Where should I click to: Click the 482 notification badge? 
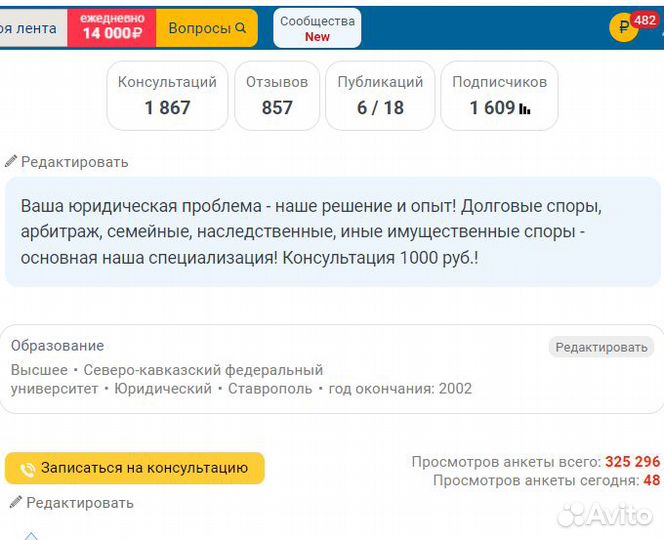pyautogui.click(x=645, y=20)
